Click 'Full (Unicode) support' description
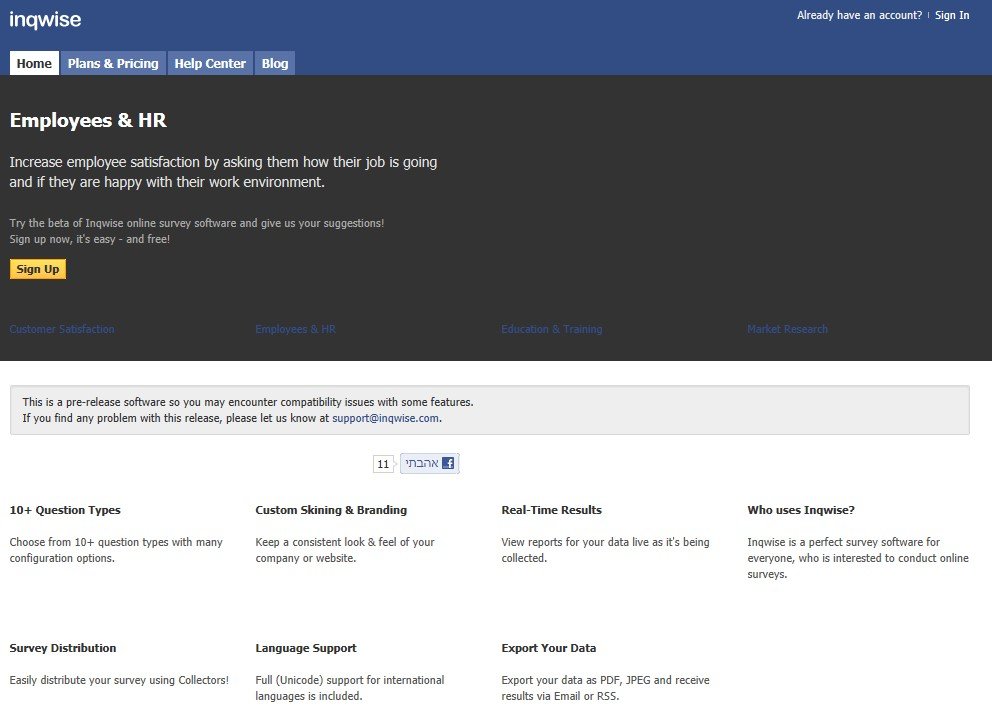 pos(350,688)
